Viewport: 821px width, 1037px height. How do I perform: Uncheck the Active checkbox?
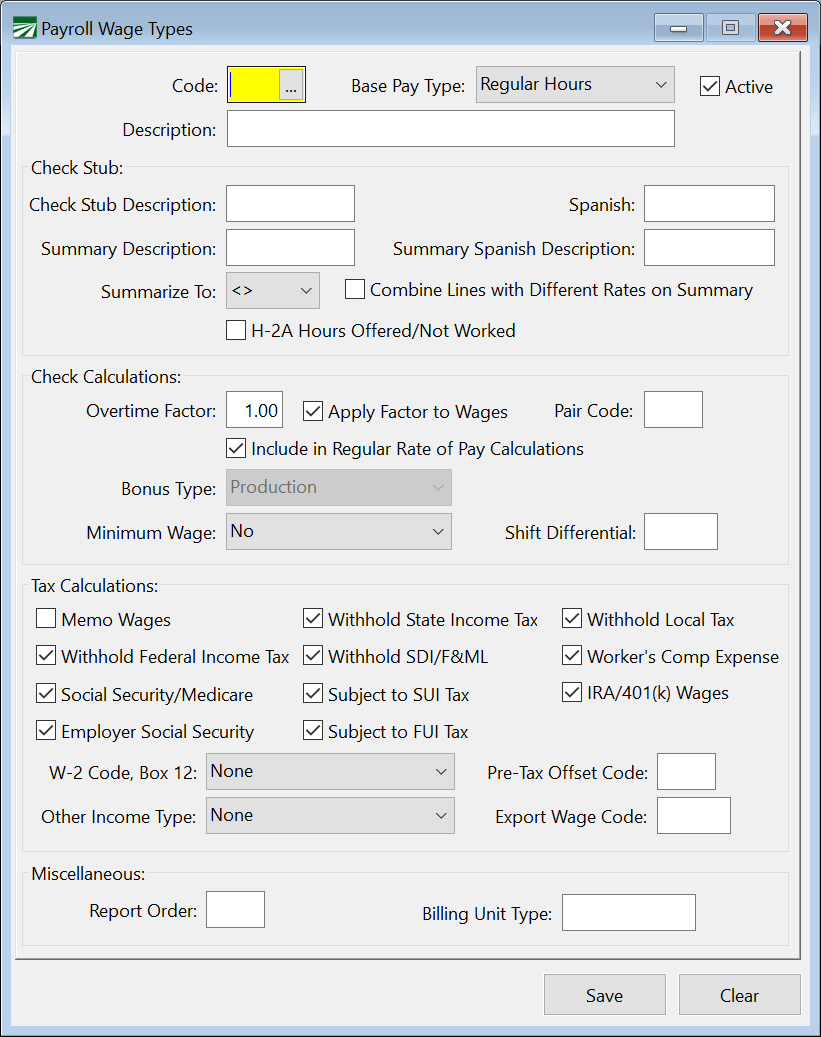[709, 86]
